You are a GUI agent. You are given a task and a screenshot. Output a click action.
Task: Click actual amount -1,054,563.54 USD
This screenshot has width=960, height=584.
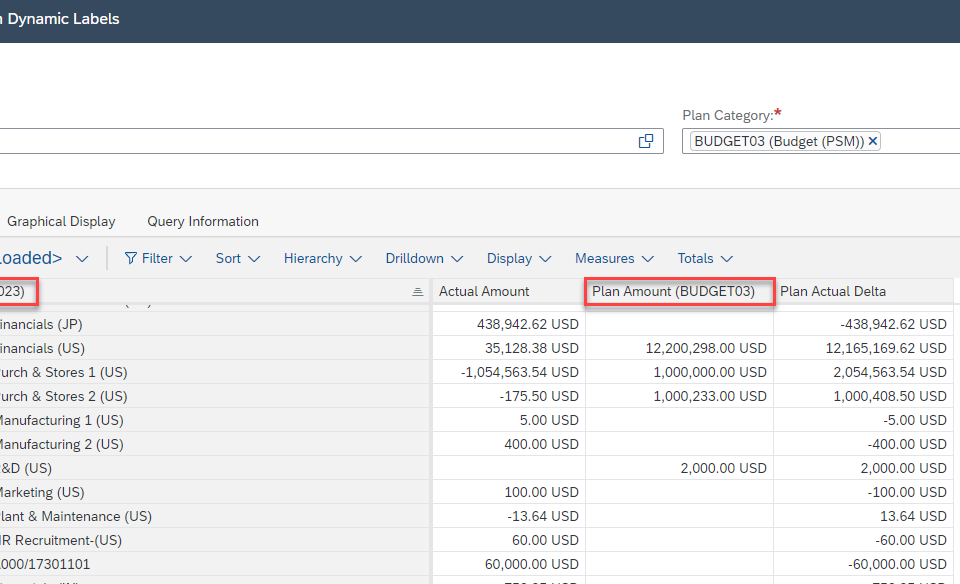click(x=520, y=372)
